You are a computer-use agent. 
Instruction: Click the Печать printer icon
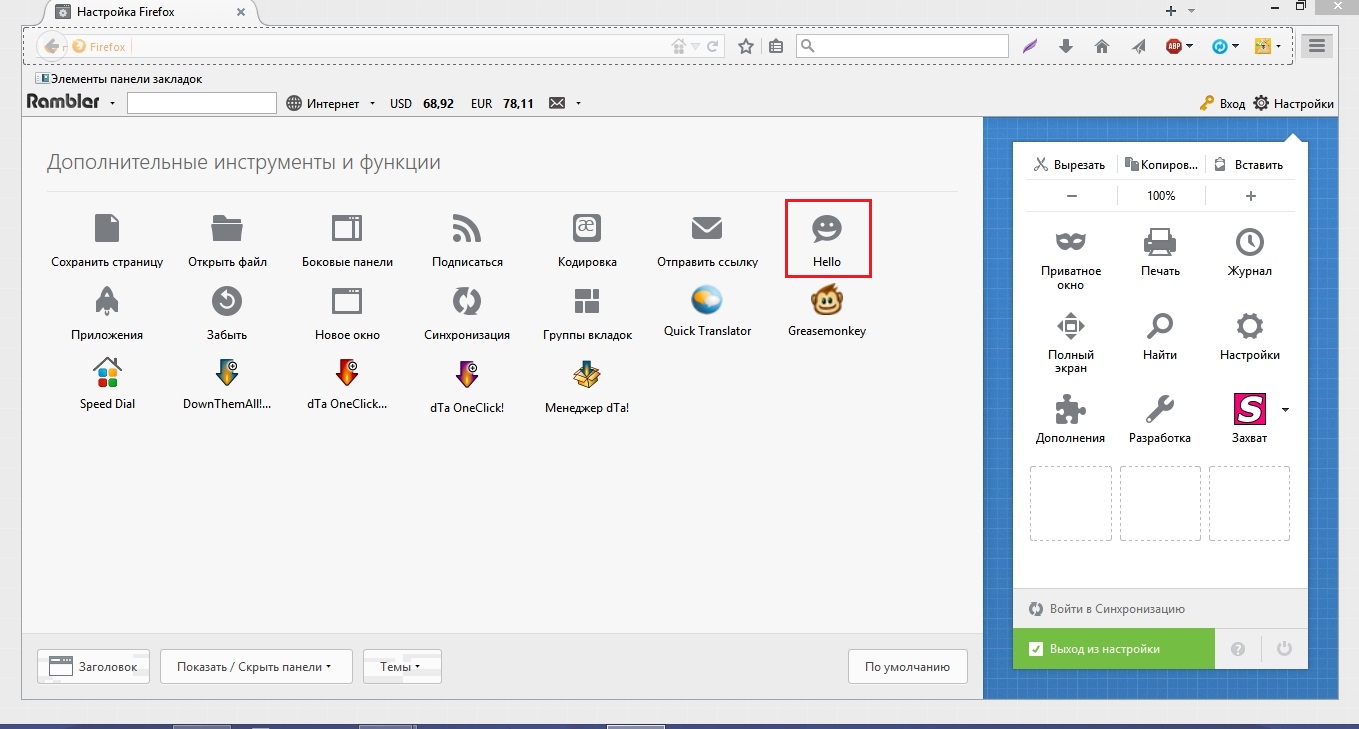click(x=1160, y=241)
